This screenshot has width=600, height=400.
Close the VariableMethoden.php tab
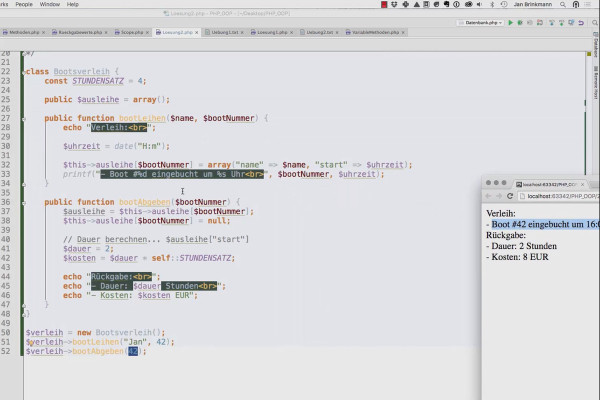click(x=403, y=33)
